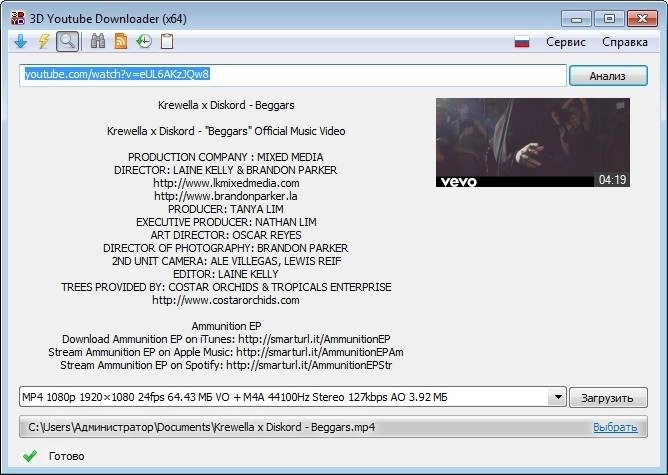This screenshot has width=668, height=475.
Task: Click the 'Stream Ammunition EP on Spotify' line
Action: pyautogui.click(x=226, y=365)
